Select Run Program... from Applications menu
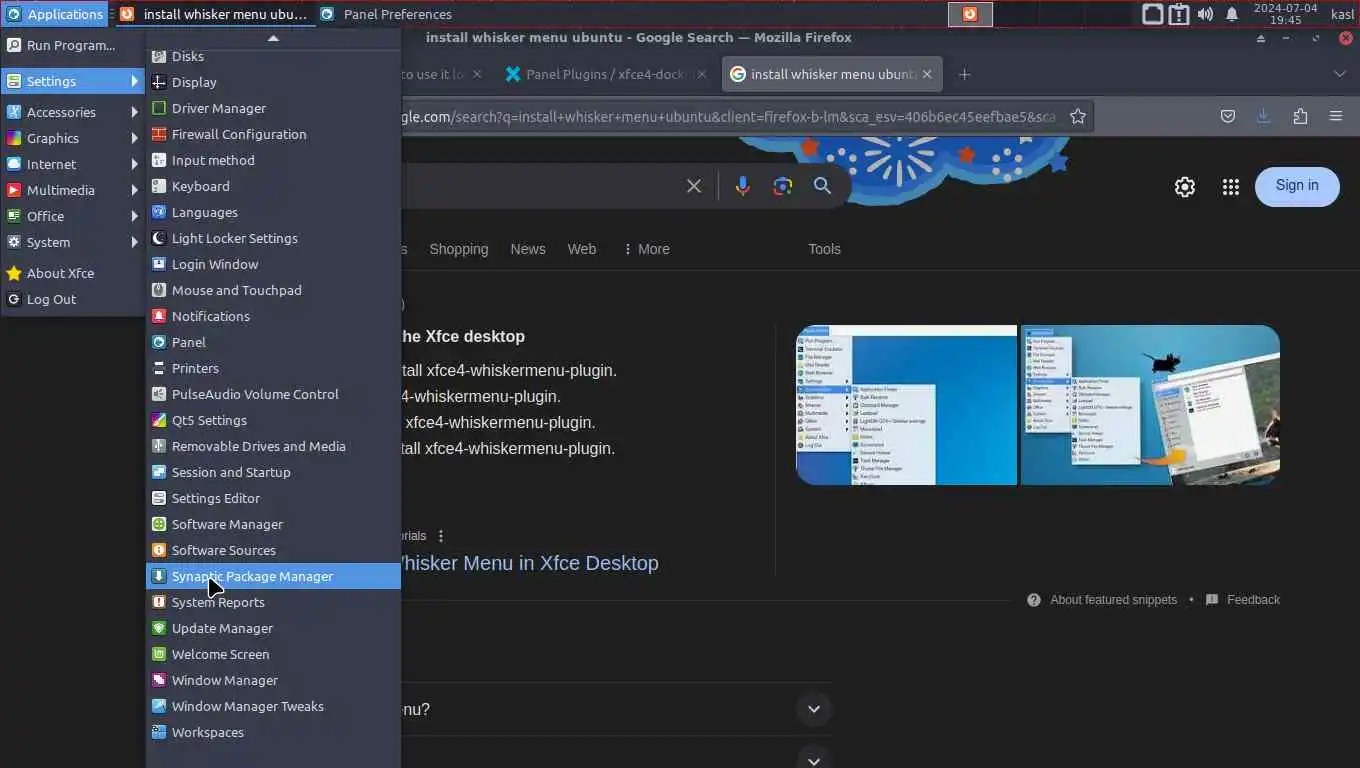The width and height of the screenshot is (1360, 768). pos(73,45)
